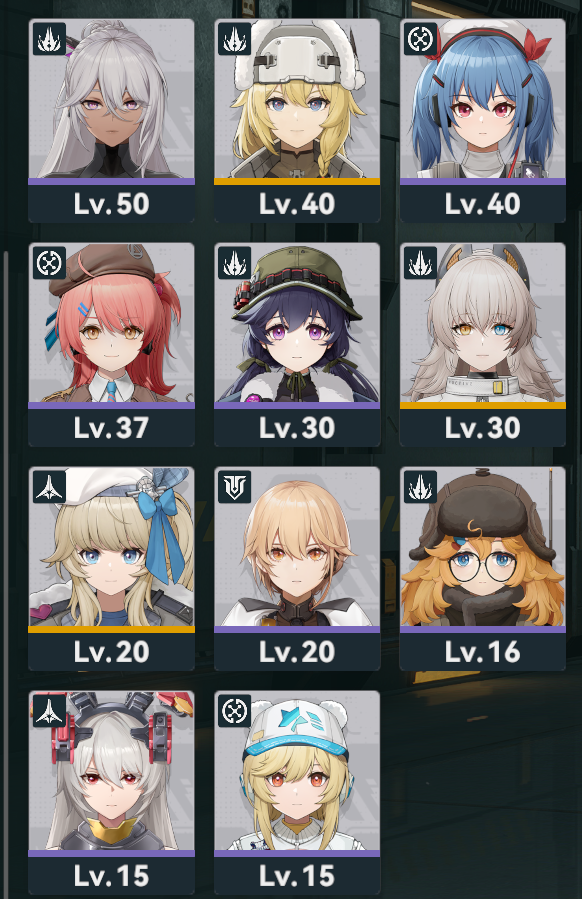Click class icon on green-helmet Lv.30 card

pyautogui.click(x=235, y=263)
